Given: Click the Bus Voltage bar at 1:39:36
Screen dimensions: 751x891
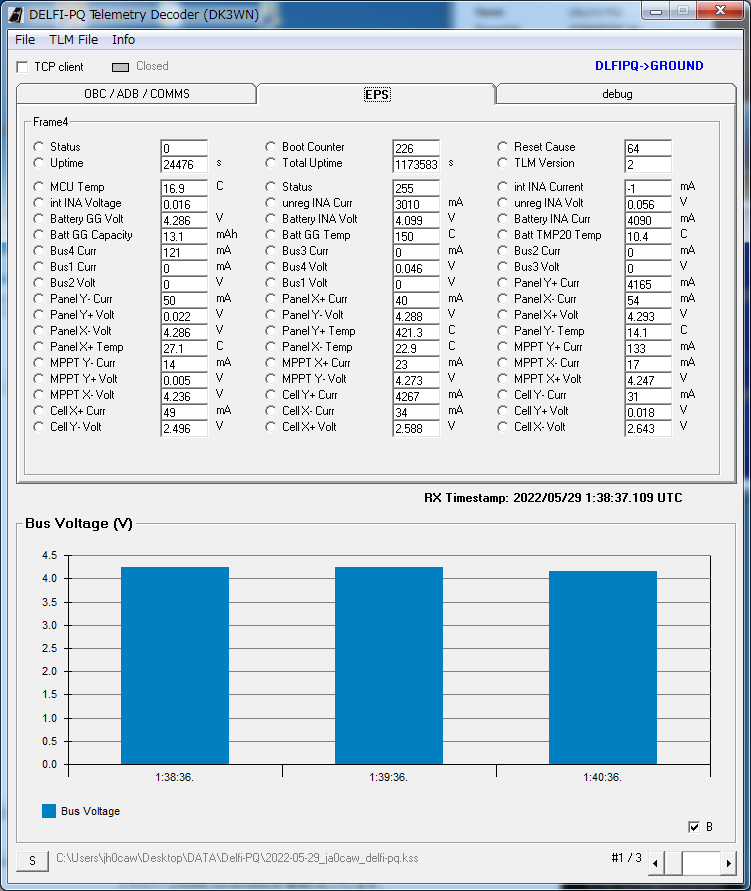Looking at the screenshot, I should pyautogui.click(x=389, y=665).
